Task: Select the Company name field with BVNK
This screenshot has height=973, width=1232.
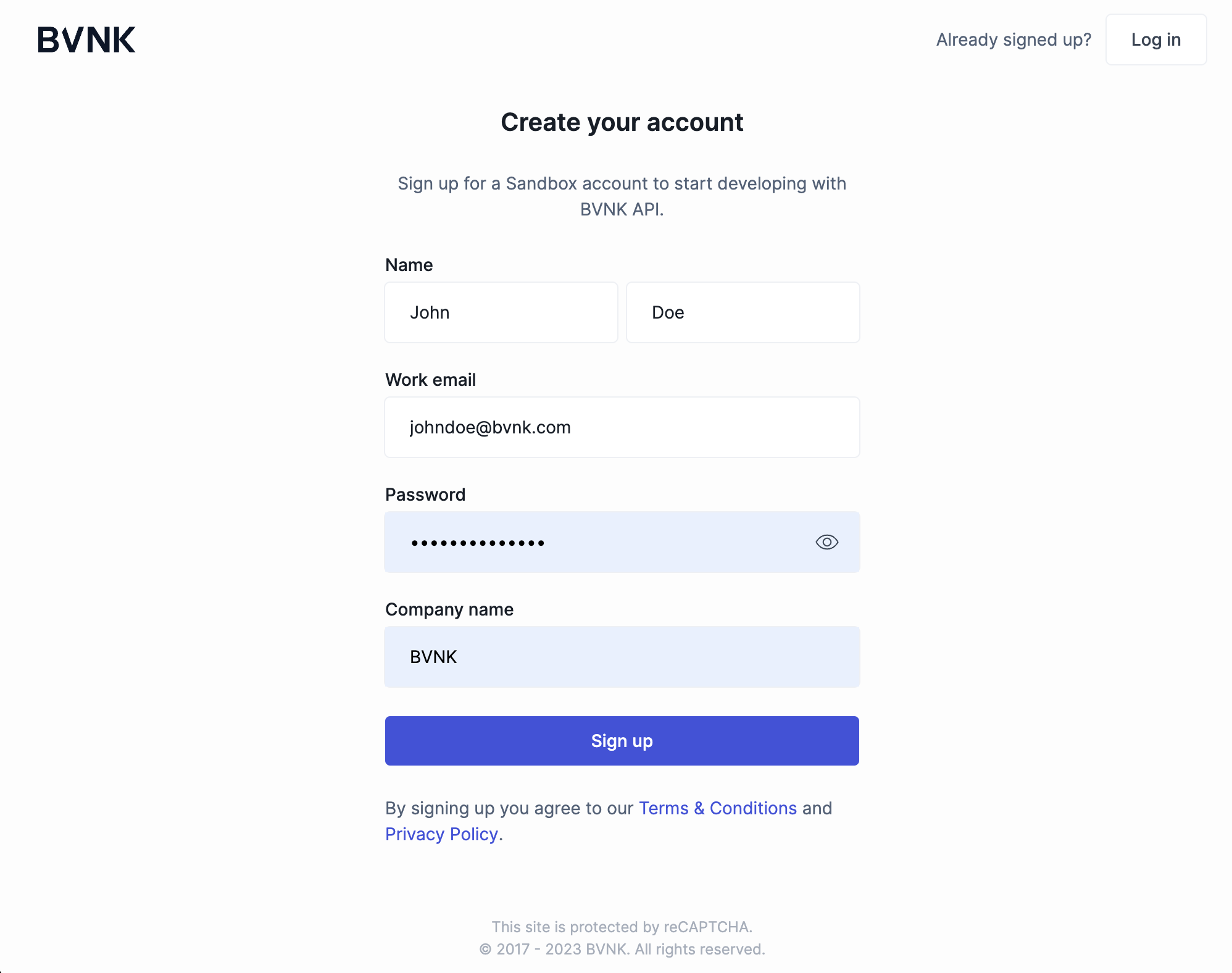Action: (622, 657)
